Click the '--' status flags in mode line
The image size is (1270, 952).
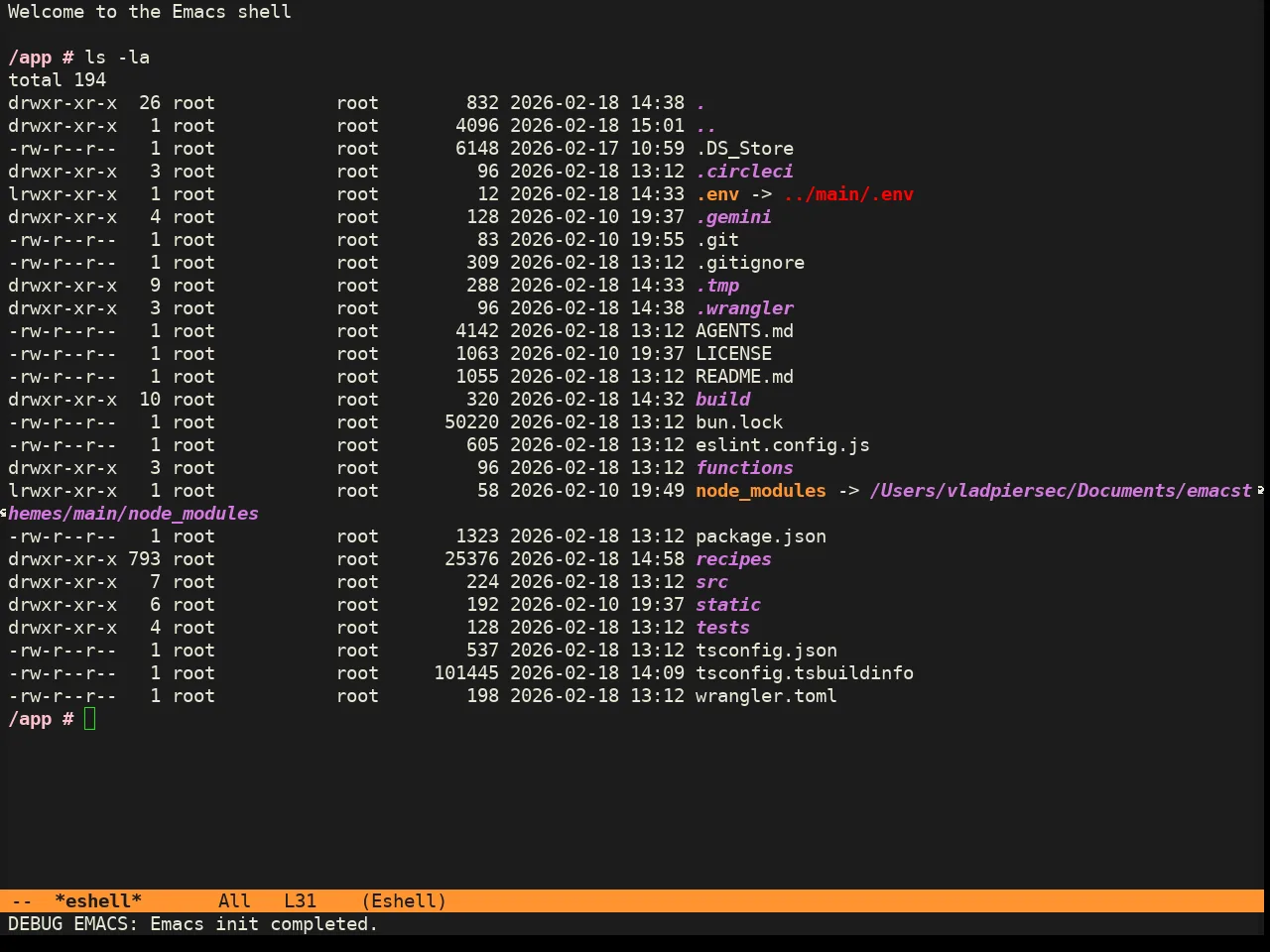[x=22, y=901]
